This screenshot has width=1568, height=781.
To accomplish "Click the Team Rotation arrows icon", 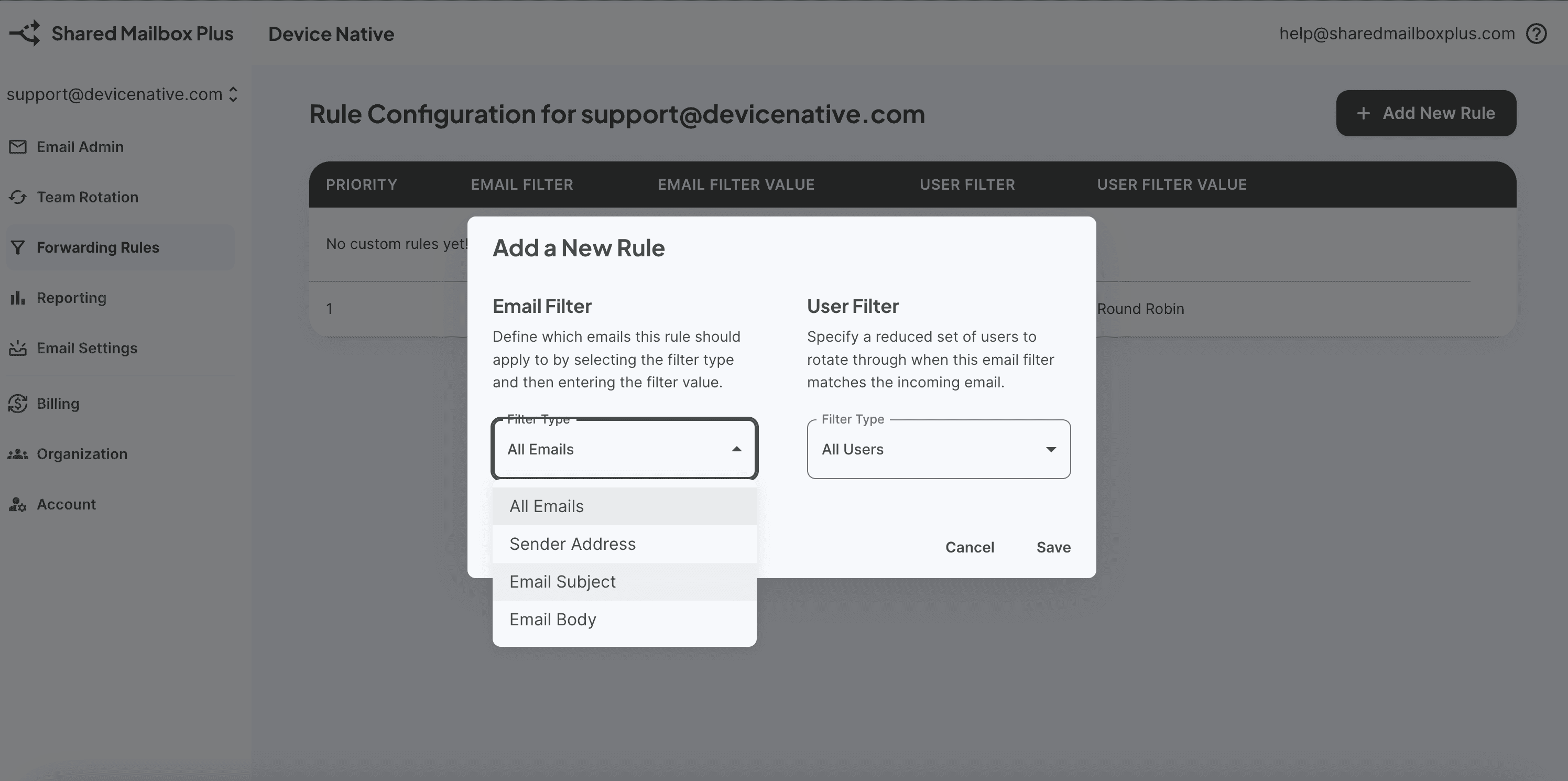I will (x=18, y=197).
